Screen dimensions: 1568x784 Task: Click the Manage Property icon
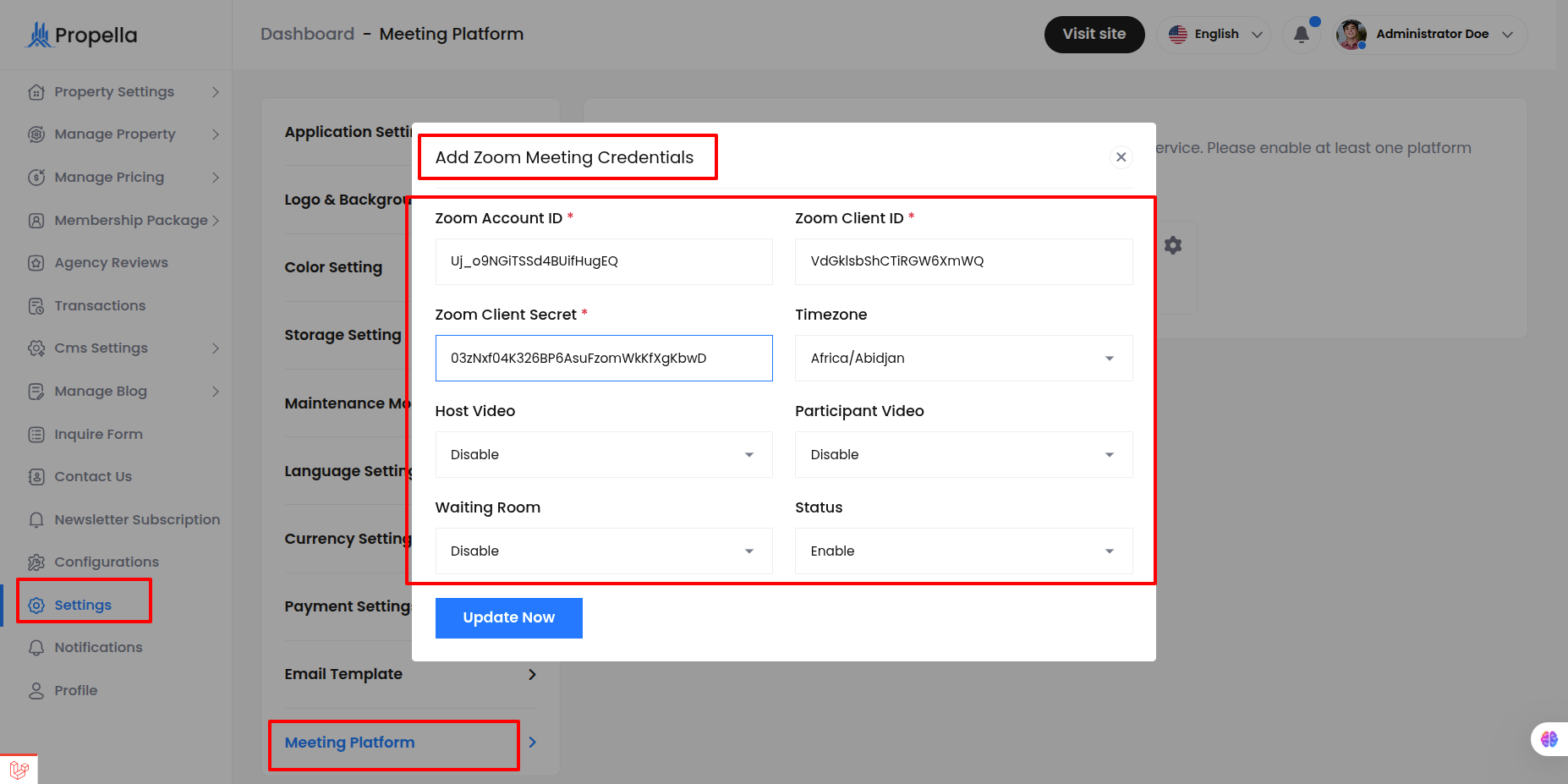point(36,134)
